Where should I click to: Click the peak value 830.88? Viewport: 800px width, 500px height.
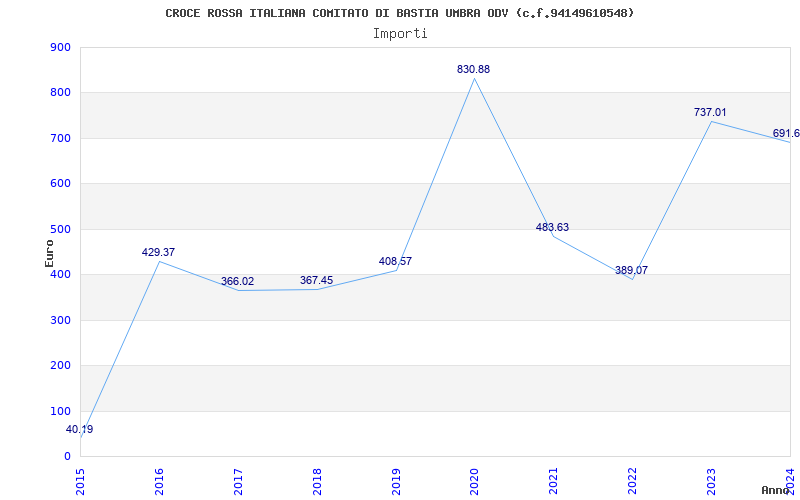click(x=473, y=69)
